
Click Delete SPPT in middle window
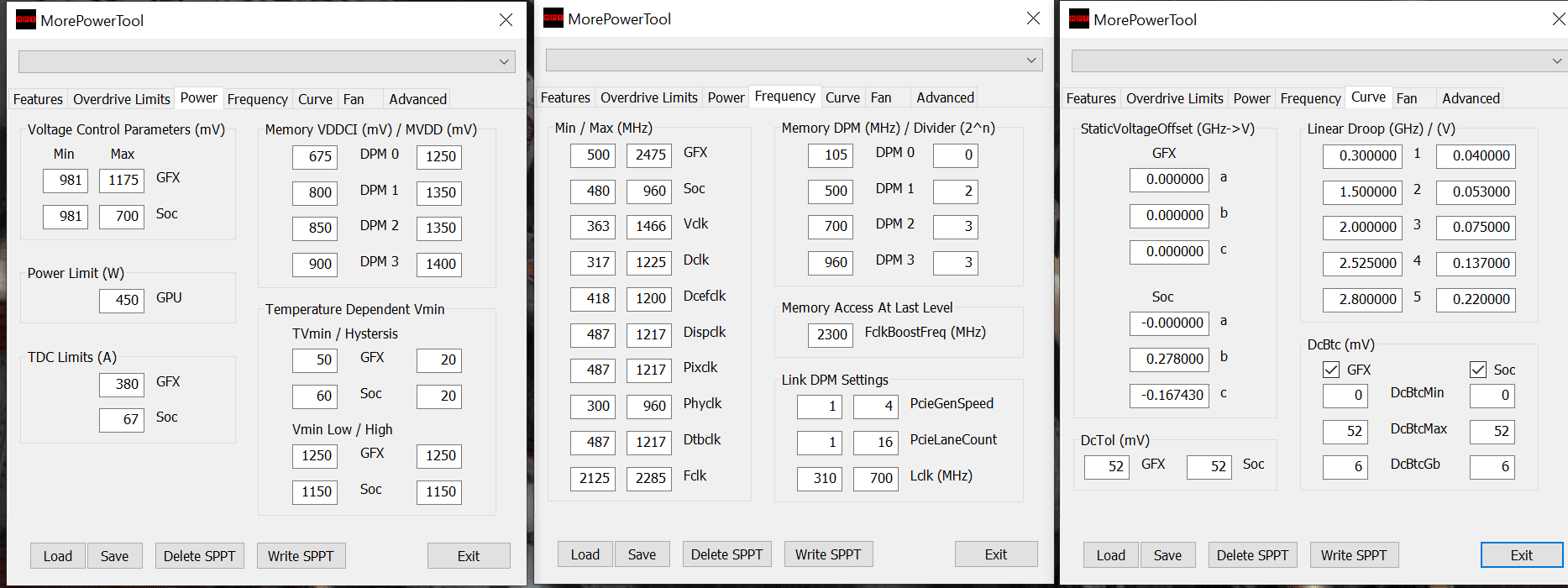pyautogui.click(x=727, y=554)
